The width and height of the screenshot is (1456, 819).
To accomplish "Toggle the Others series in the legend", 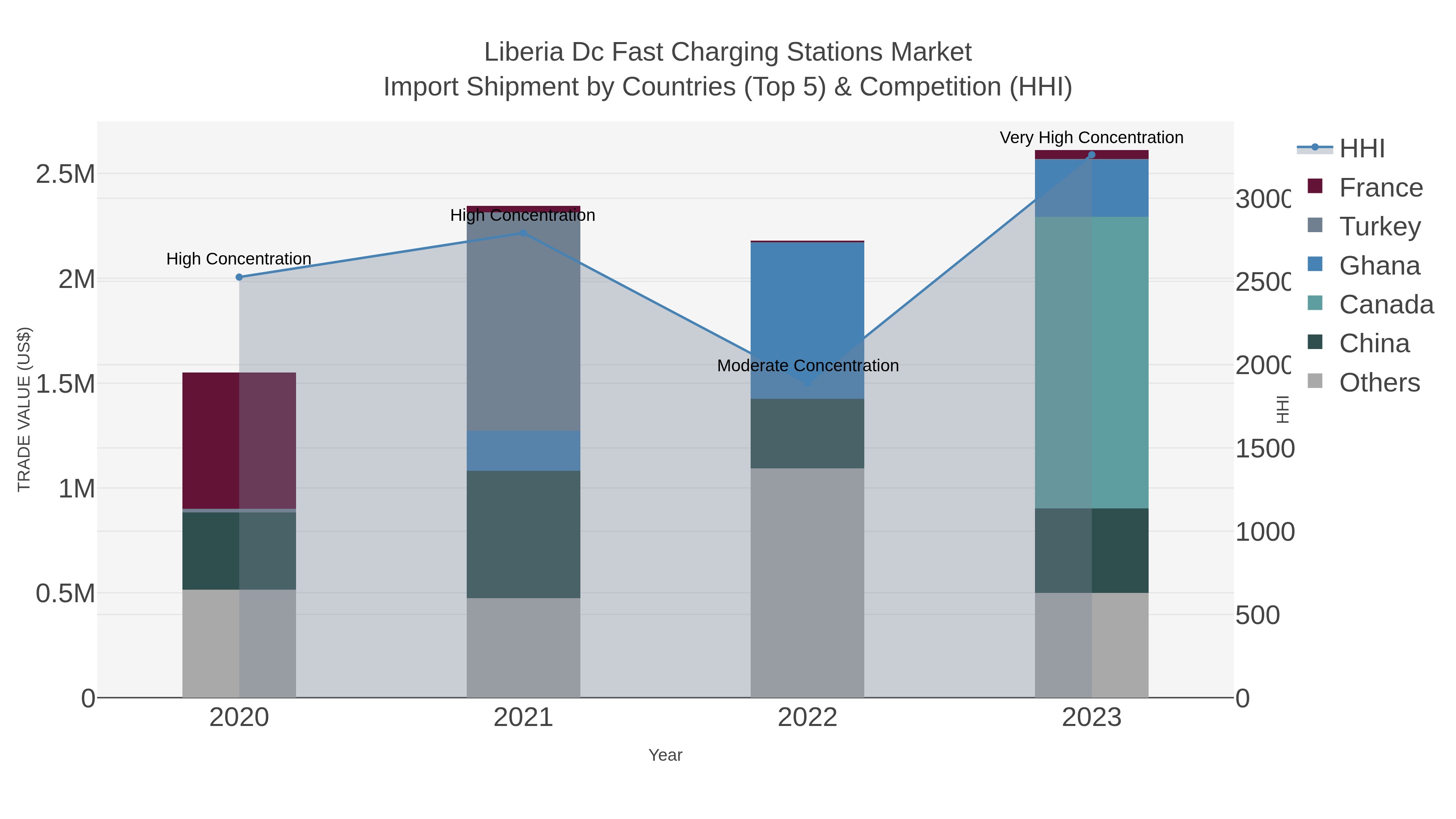I will (1364, 382).
